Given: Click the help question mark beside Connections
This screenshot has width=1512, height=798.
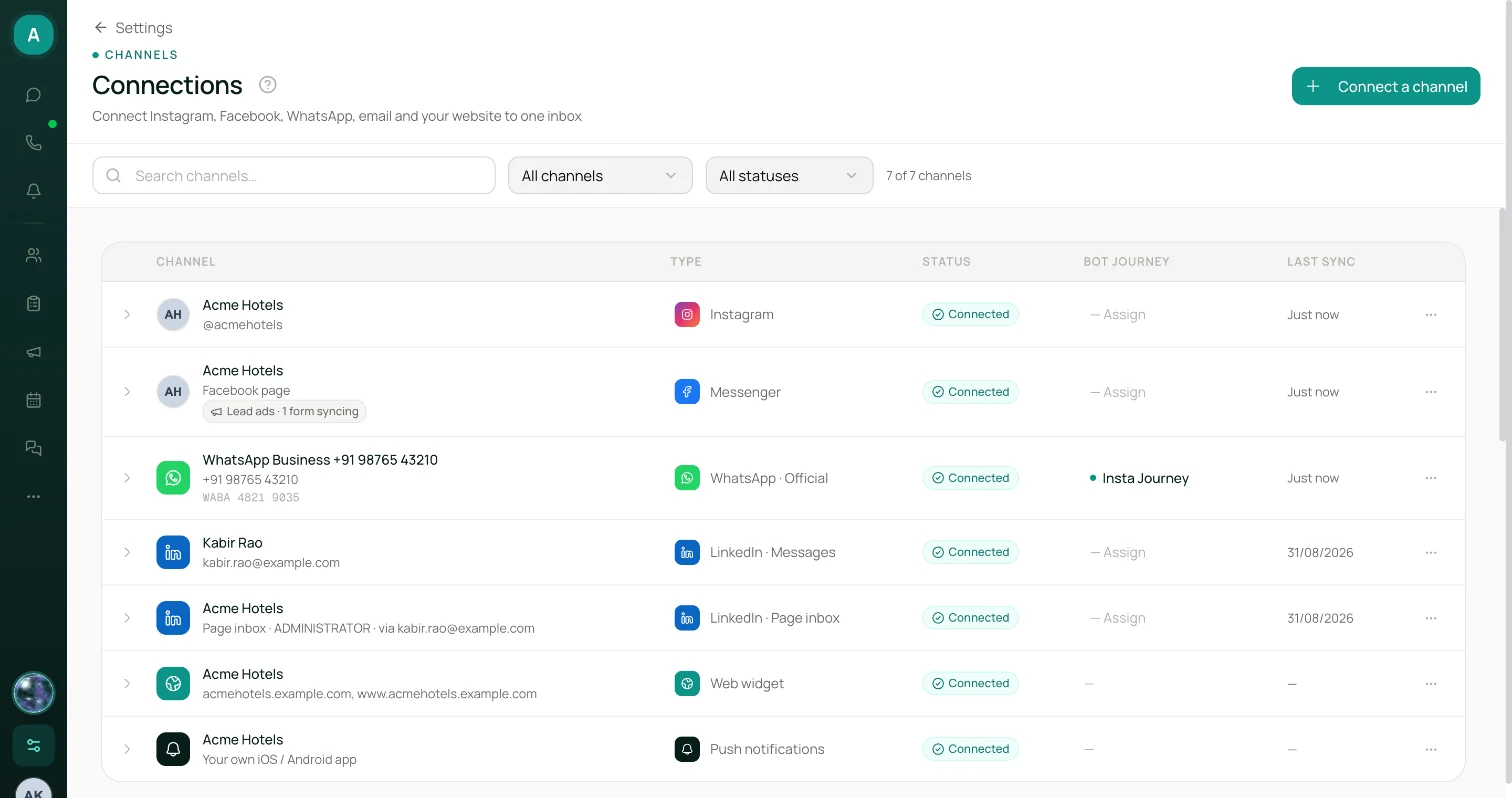Looking at the screenshot, I should (267, 85).
